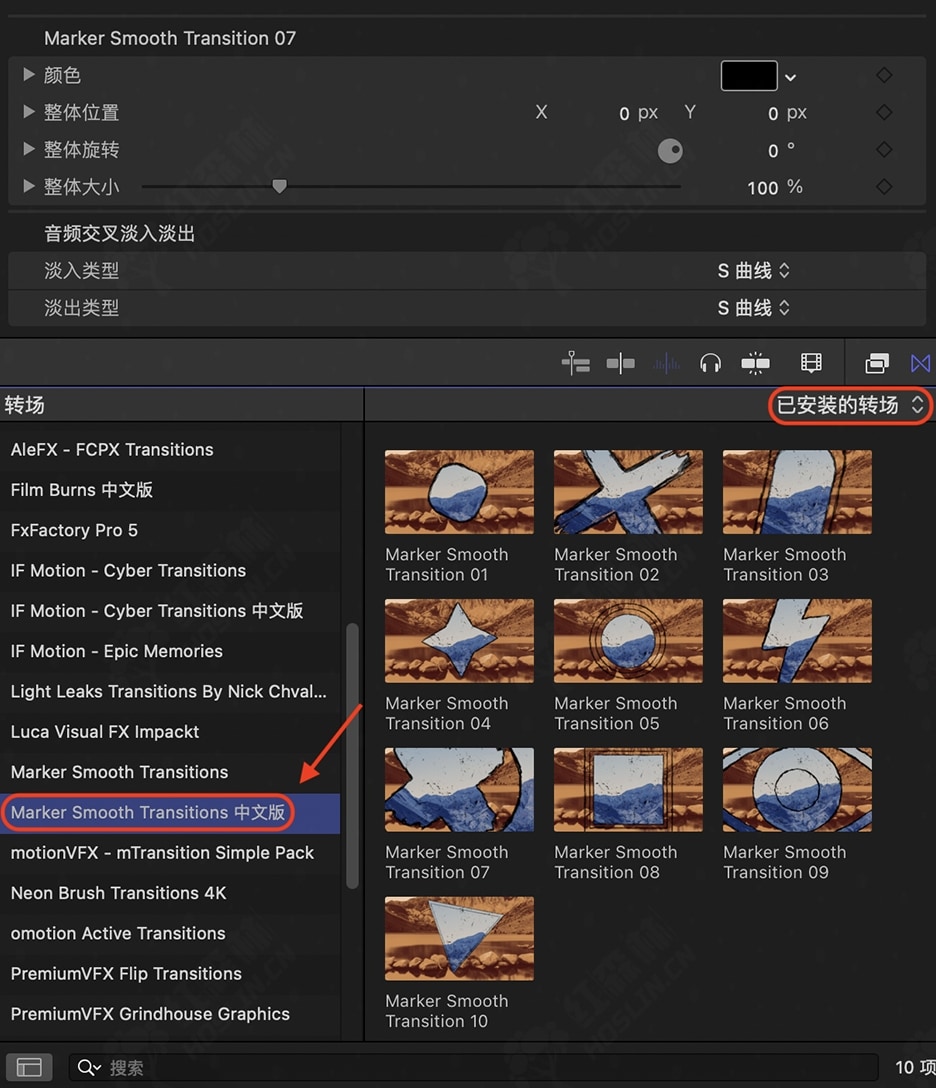Click the black color swatch
The height and width of the screenshot is (1088, 936).
point(749,76)
